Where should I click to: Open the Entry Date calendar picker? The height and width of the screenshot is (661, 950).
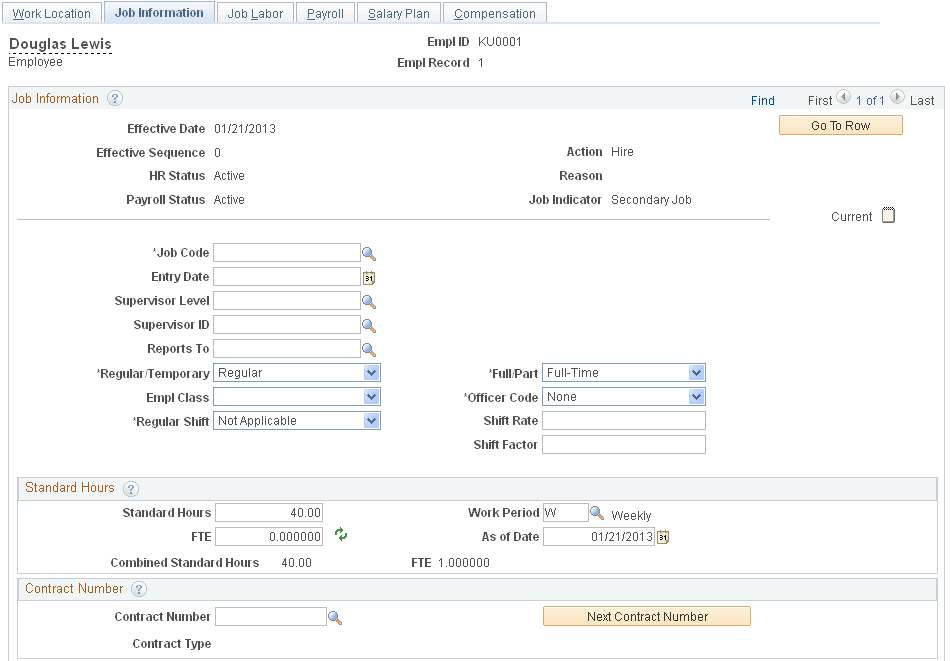point(369,278)
